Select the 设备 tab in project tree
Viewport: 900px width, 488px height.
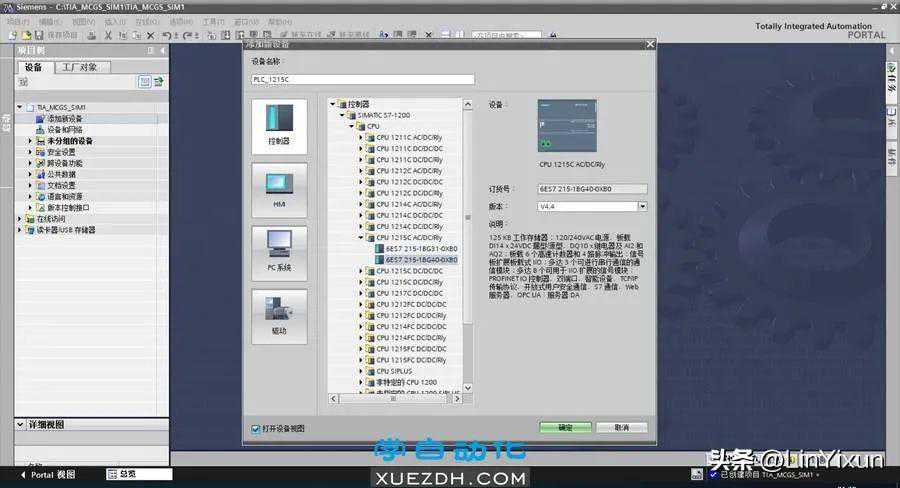[34, 67]
